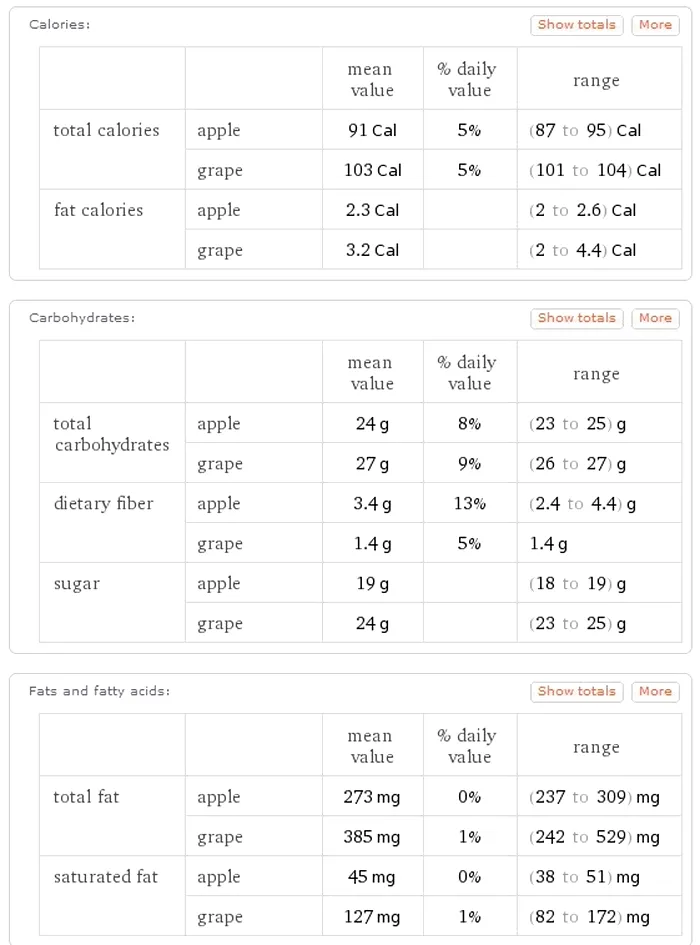700x945 pixels.
Task: Click the 13% daily value for apple fiber
Action: 470,503
